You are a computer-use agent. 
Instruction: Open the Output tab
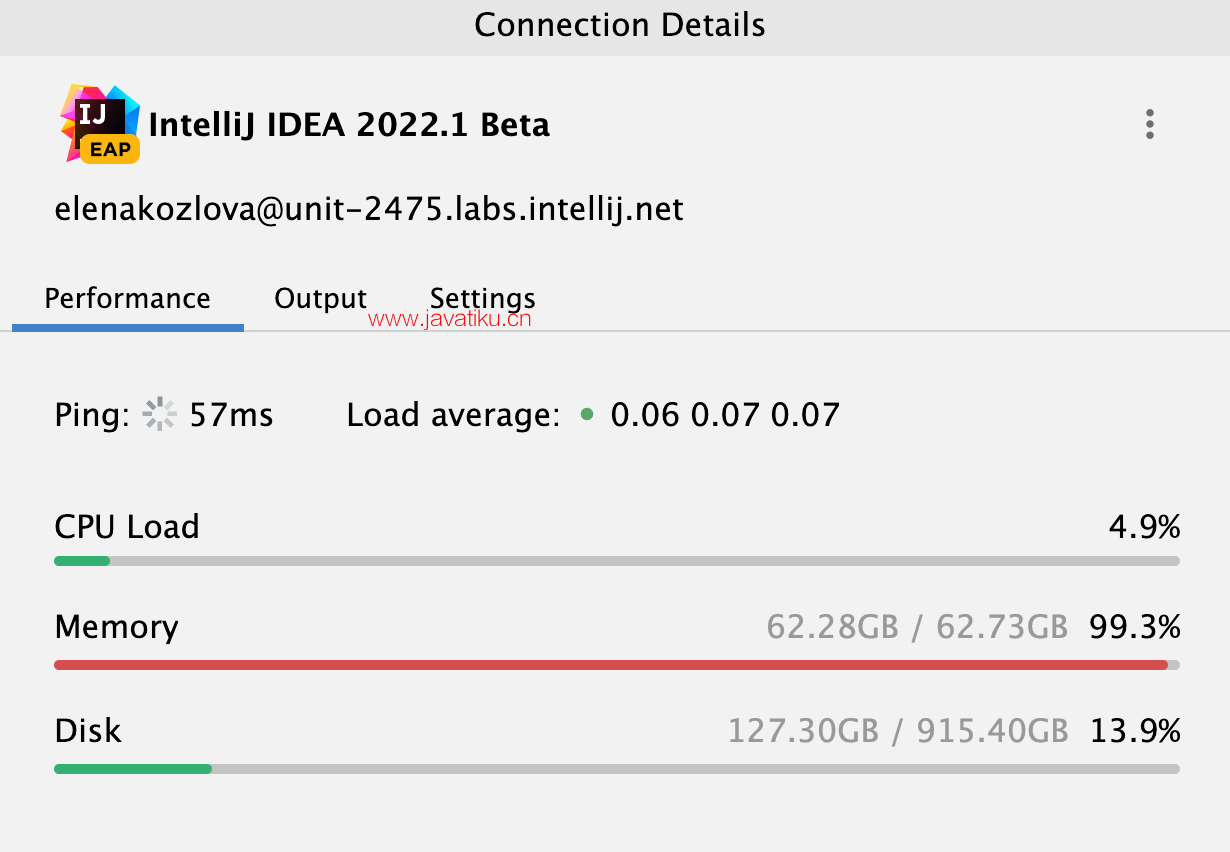[x=320, y=299]
